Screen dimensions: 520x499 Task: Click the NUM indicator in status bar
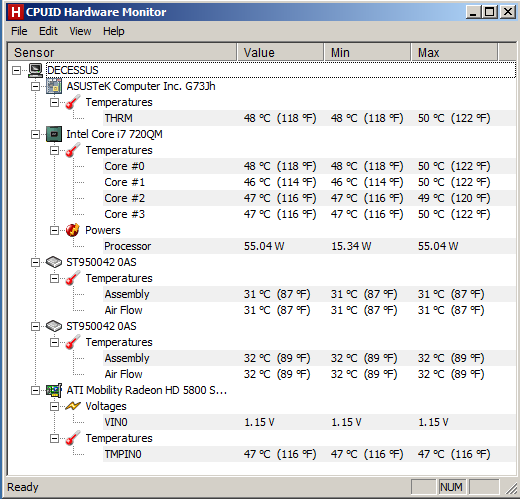451,487
